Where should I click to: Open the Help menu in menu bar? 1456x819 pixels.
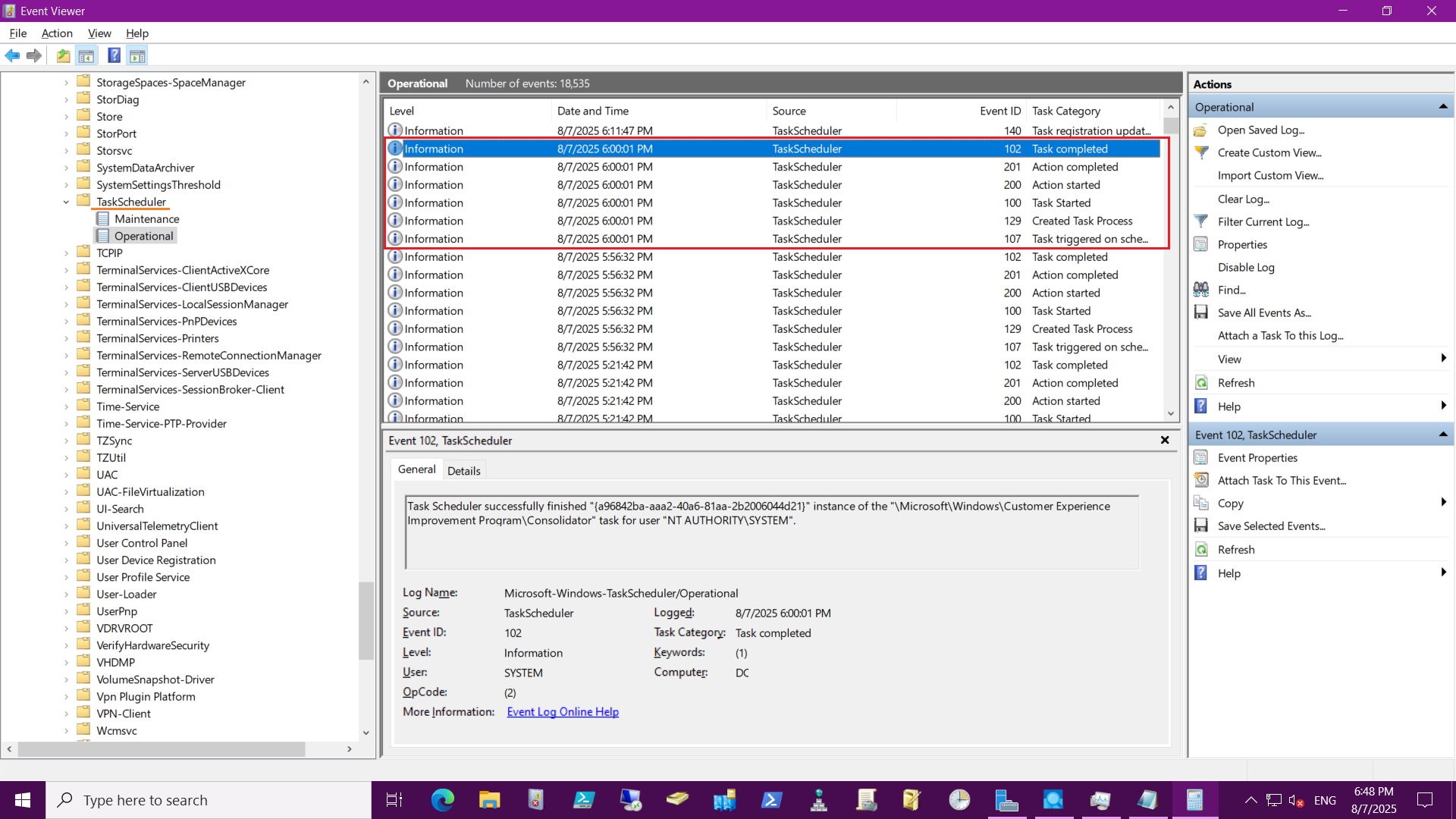(x=137, y=33)
